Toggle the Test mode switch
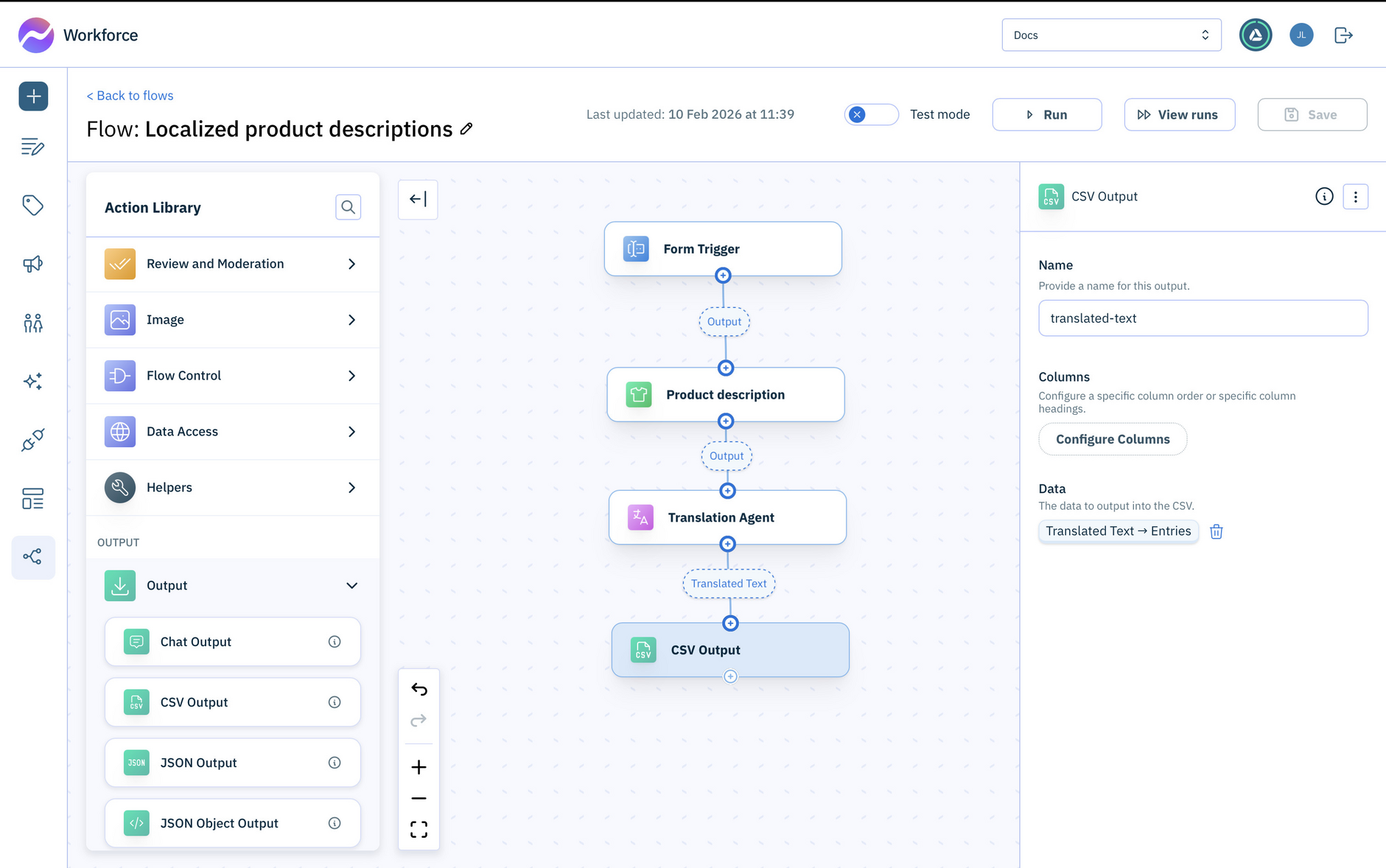1386x868 pixels. pos(871,115)
